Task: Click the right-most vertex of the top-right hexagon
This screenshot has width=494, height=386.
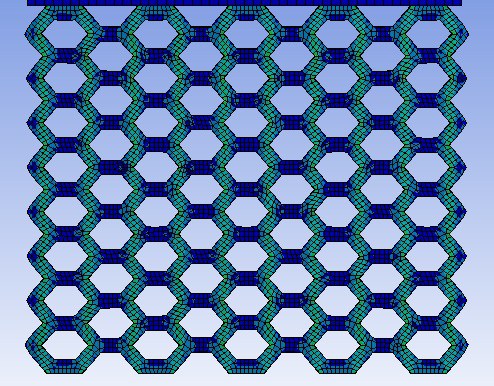Action: [x=467, y=34]
